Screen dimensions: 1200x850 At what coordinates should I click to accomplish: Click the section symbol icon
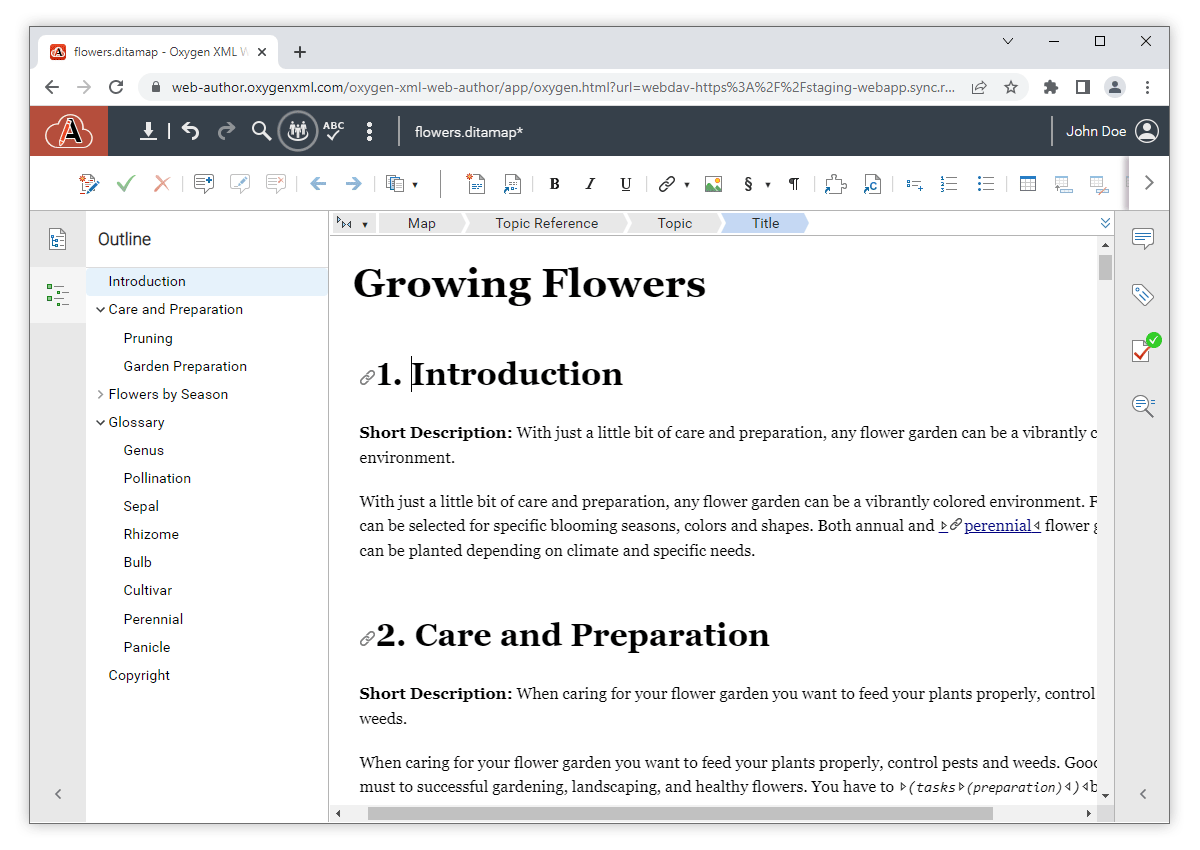pyautogui.click(x=748, y=184)
